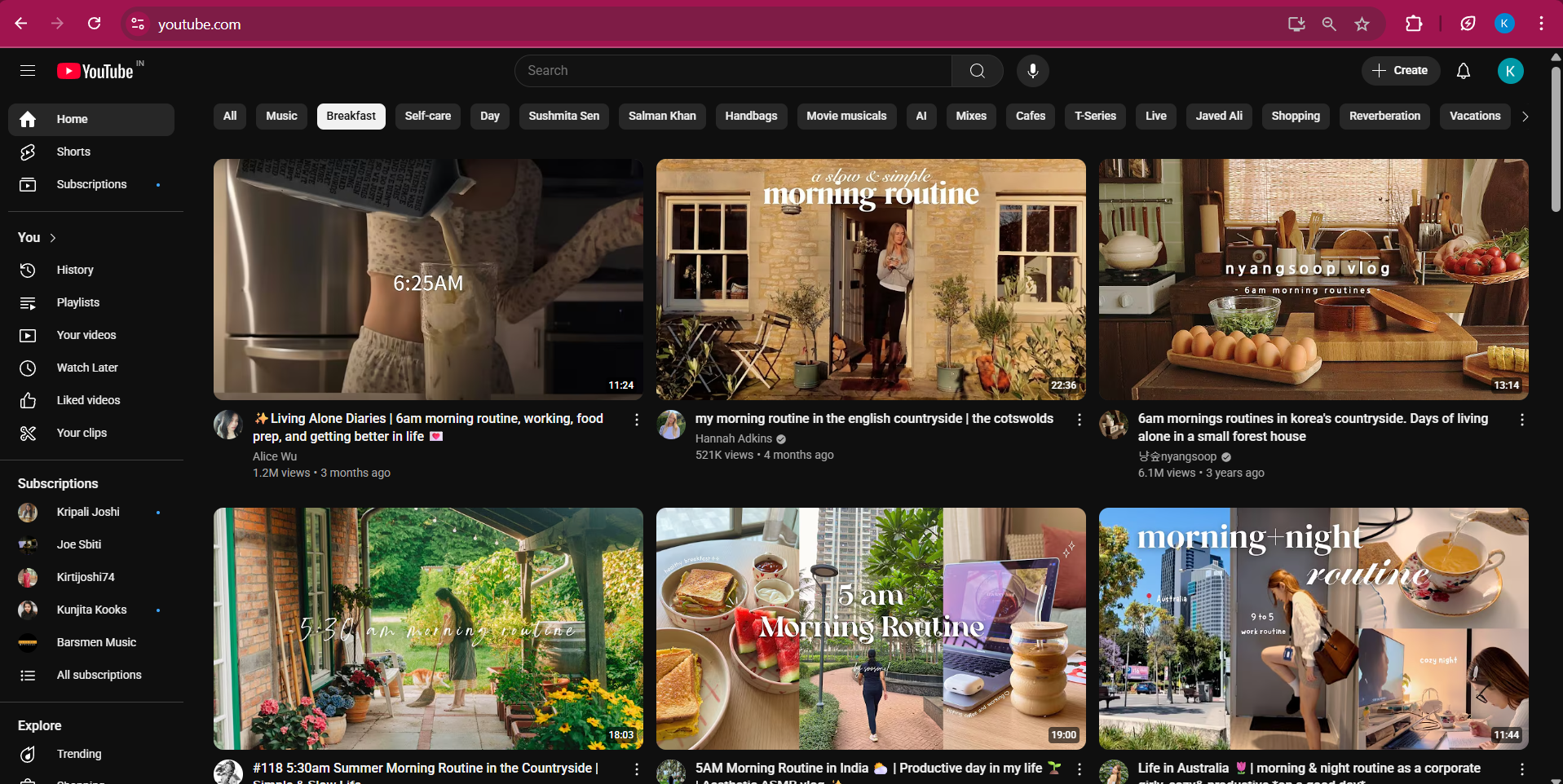The width and height of the screenshot is (1563, 784).
Task: Open Shorts in the sidebar
Action: [x=91, y=152]
